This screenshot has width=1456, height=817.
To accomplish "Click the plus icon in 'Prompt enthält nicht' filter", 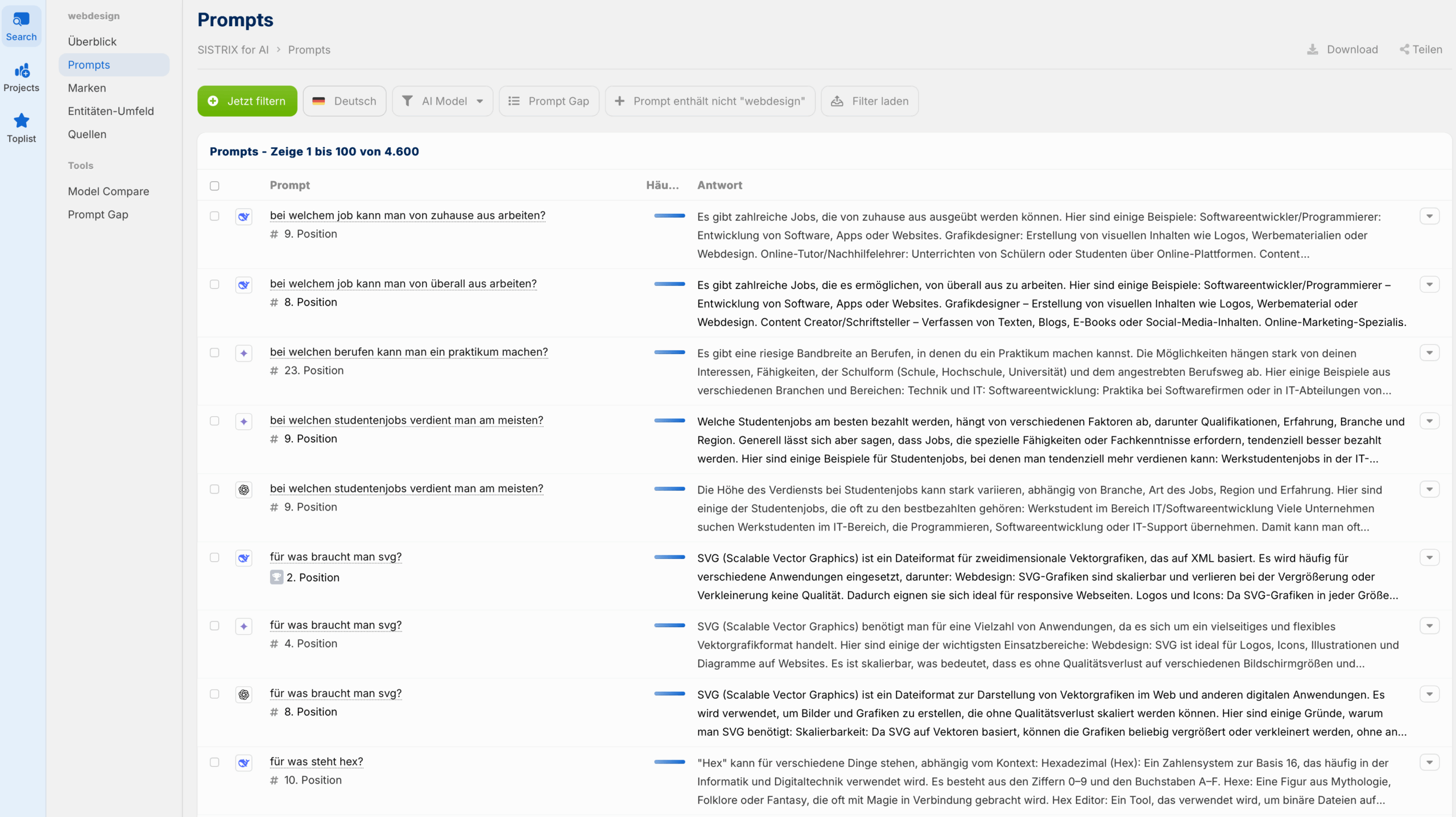I will click(619, 101).
